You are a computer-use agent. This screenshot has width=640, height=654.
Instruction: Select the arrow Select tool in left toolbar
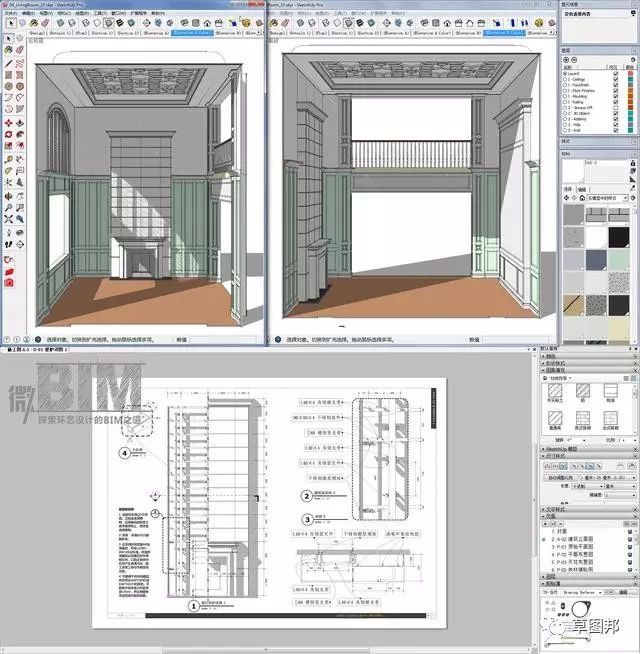9,40
